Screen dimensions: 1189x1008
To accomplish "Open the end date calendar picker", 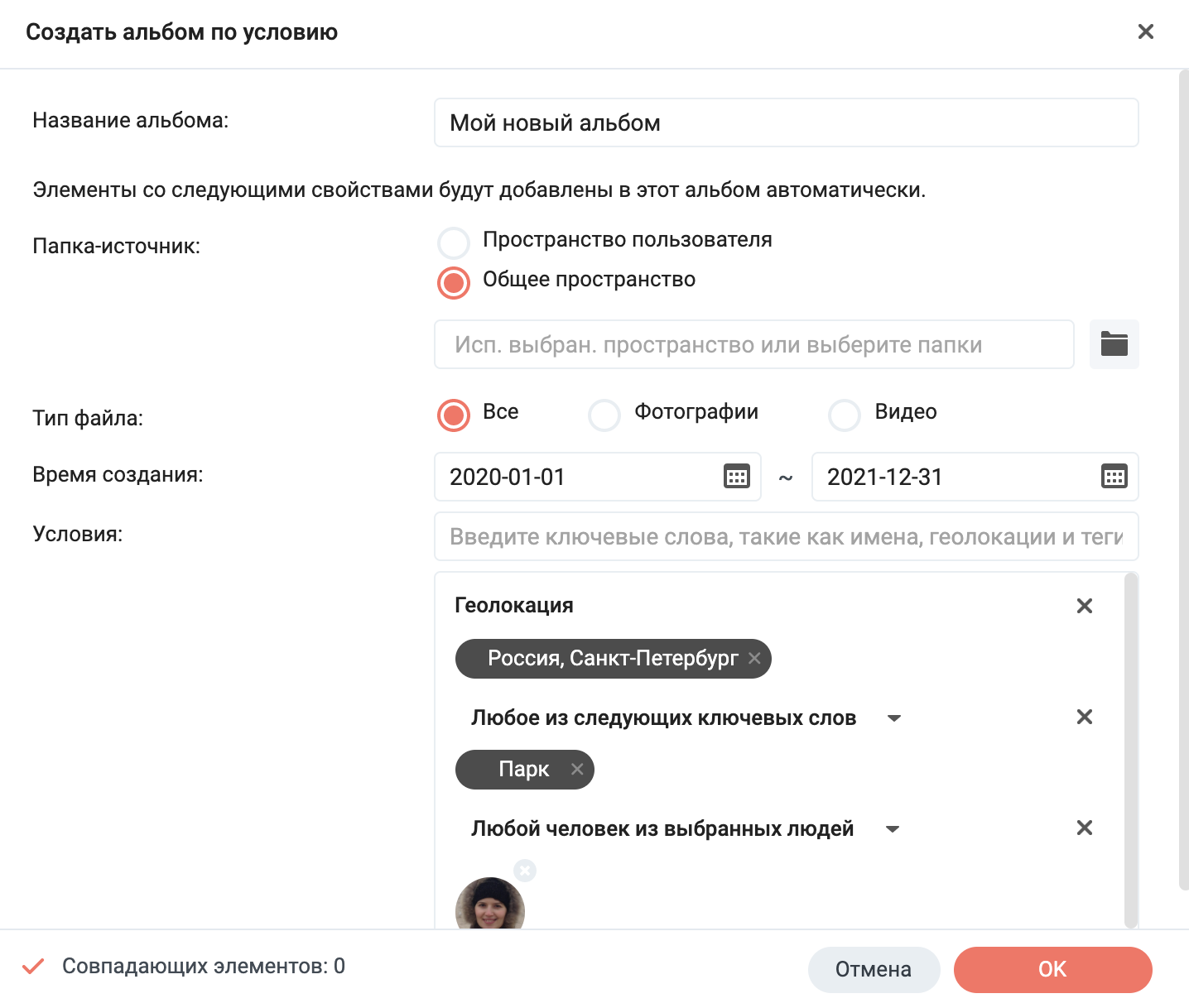I will [x=1114, y=477].
